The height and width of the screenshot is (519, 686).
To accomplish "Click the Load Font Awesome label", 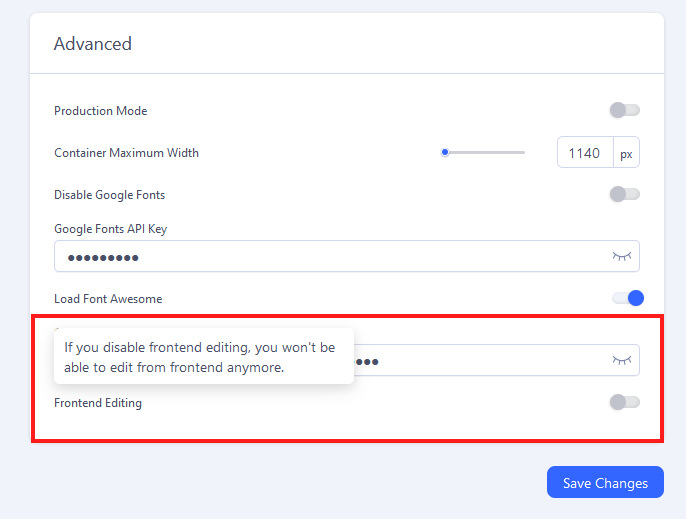I will [108, 299].
